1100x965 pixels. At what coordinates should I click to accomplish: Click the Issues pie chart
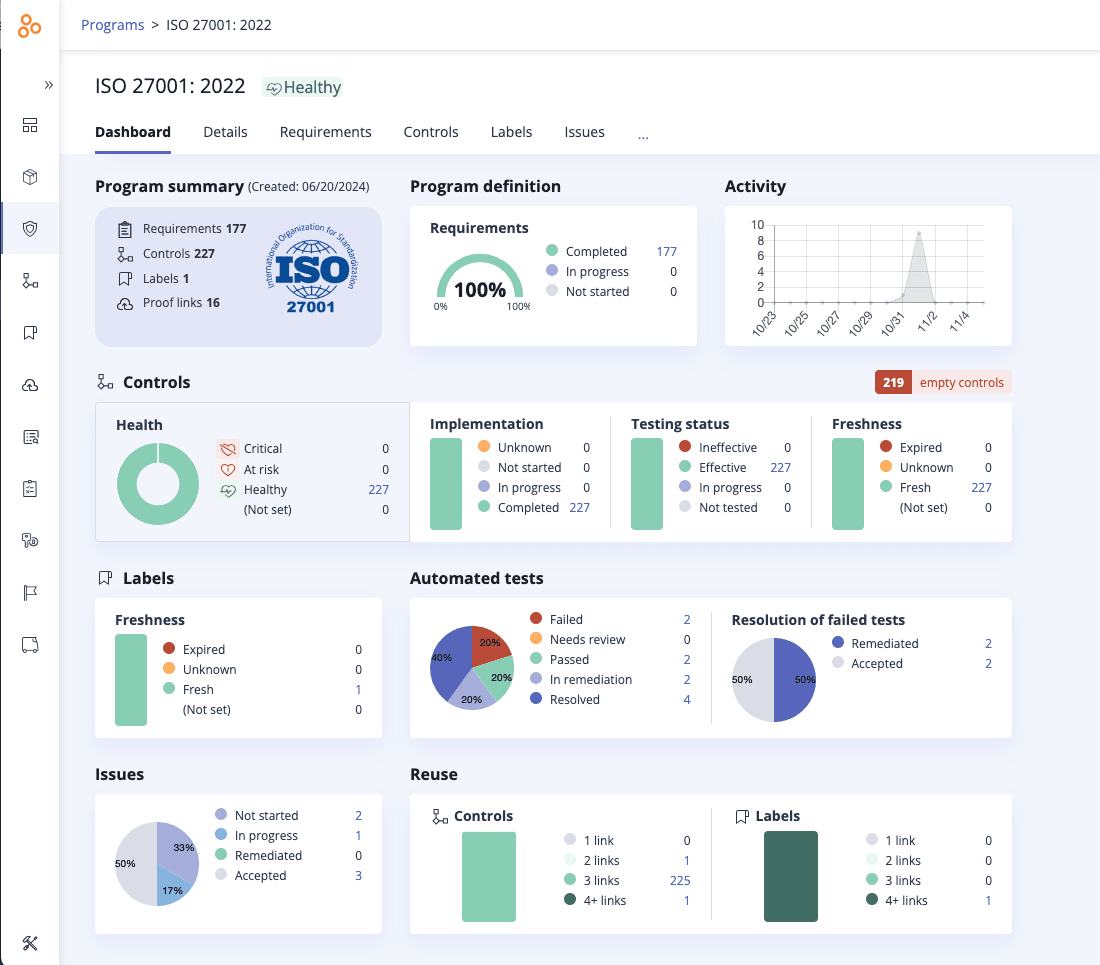[156, 863]
